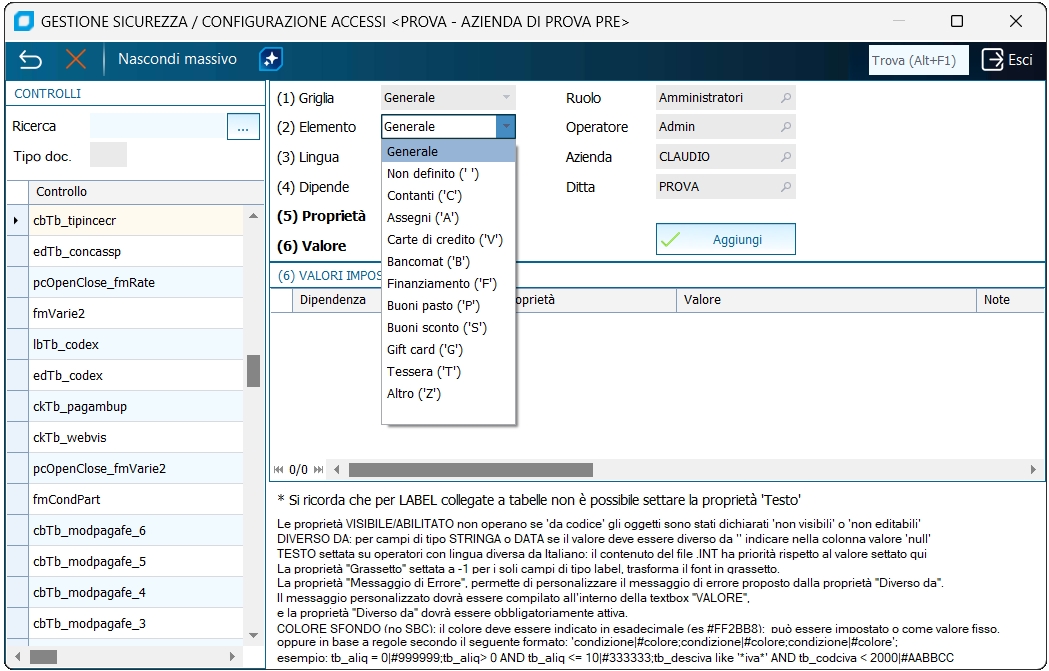Image resolution: width=1049 pixels, height=671 pixels.
Task: Choose Contanti ('C') option
Action: pos(448,196)
